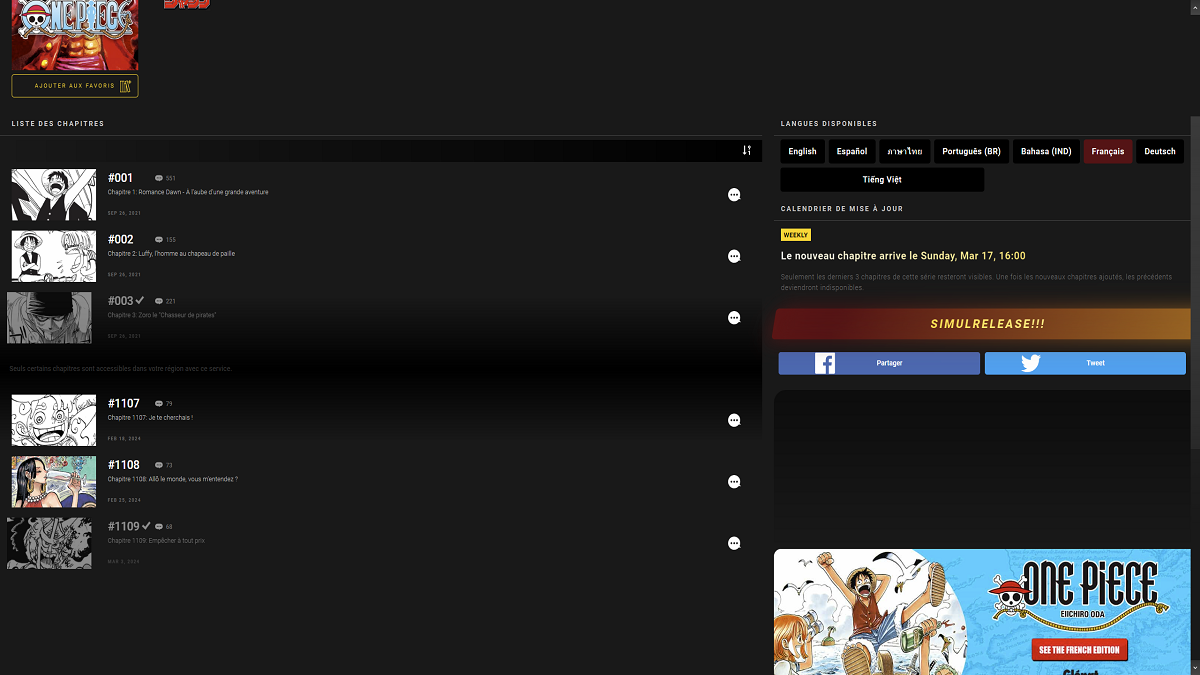Image resolution: width=1200 pixels, height=675 pixels.
Task: Select Português (BR) language
Action: click(x=971, y=152)
